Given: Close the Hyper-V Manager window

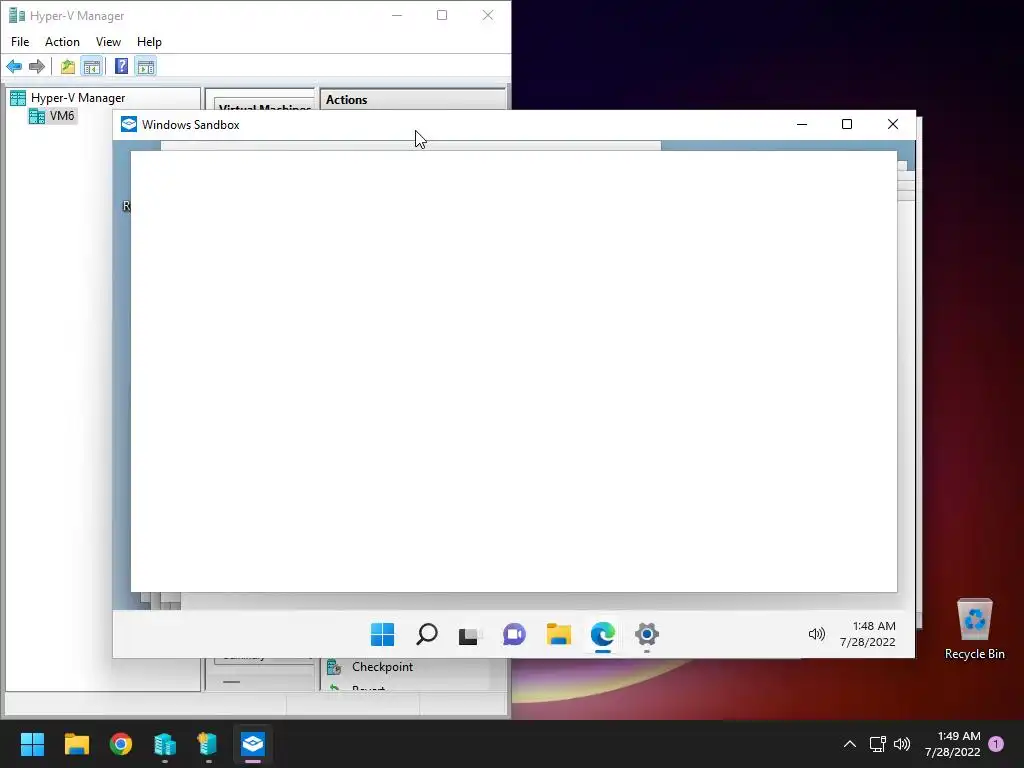Looking at the screenshot, I should tap(488, 15).
